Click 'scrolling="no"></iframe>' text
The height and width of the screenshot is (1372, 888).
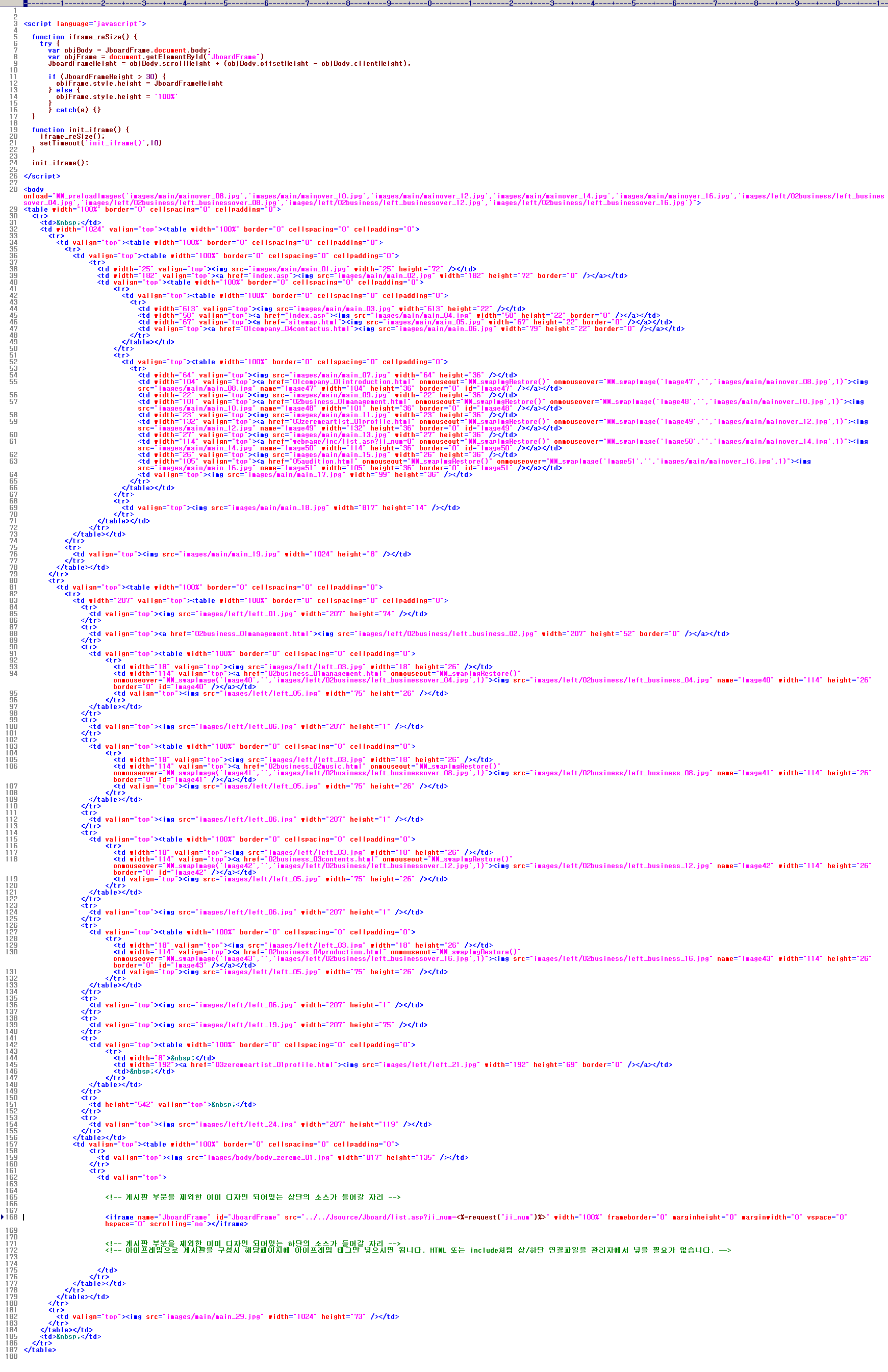[199, 1223]
